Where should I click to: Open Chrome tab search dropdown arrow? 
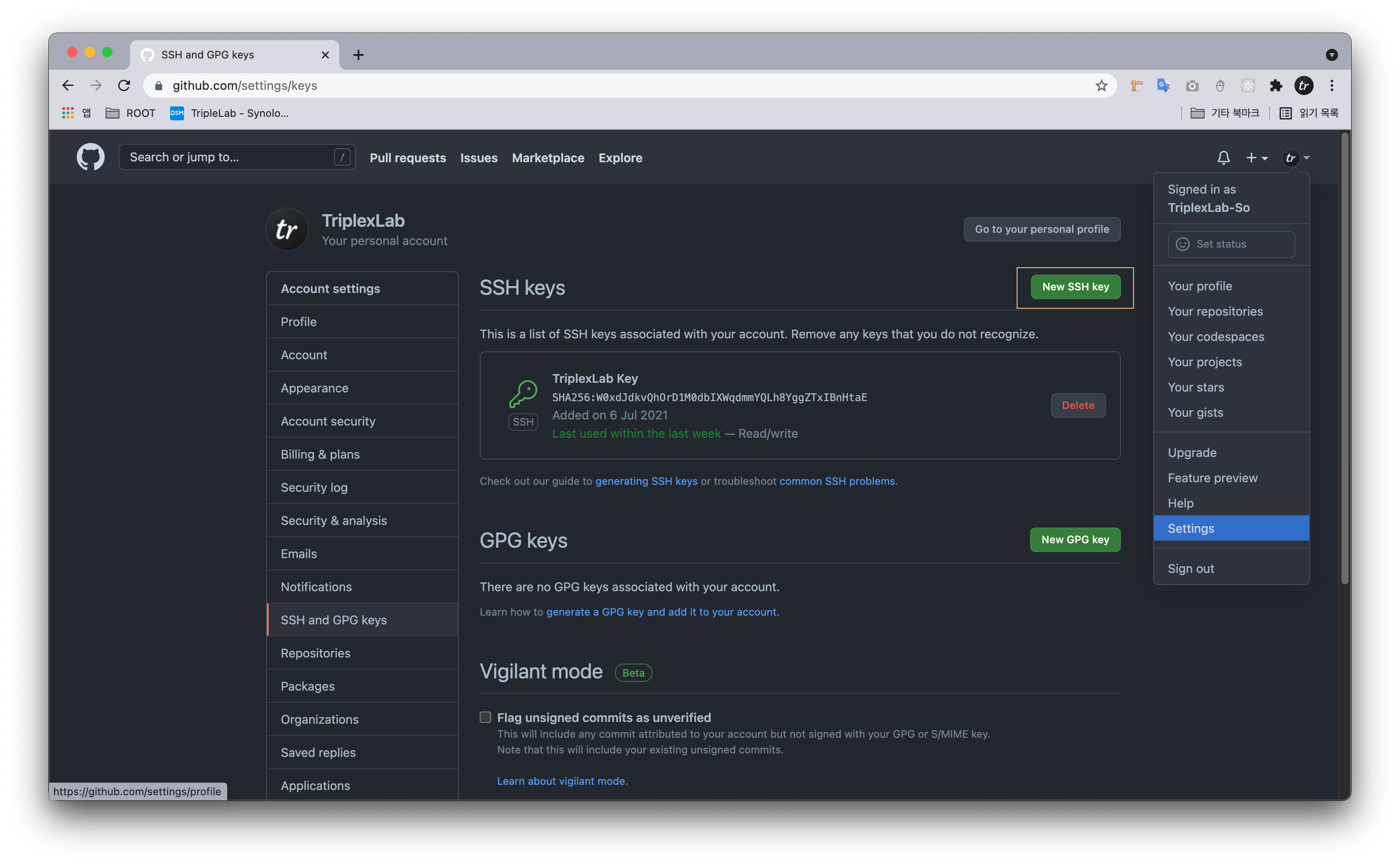click(x=1332, y=55)
